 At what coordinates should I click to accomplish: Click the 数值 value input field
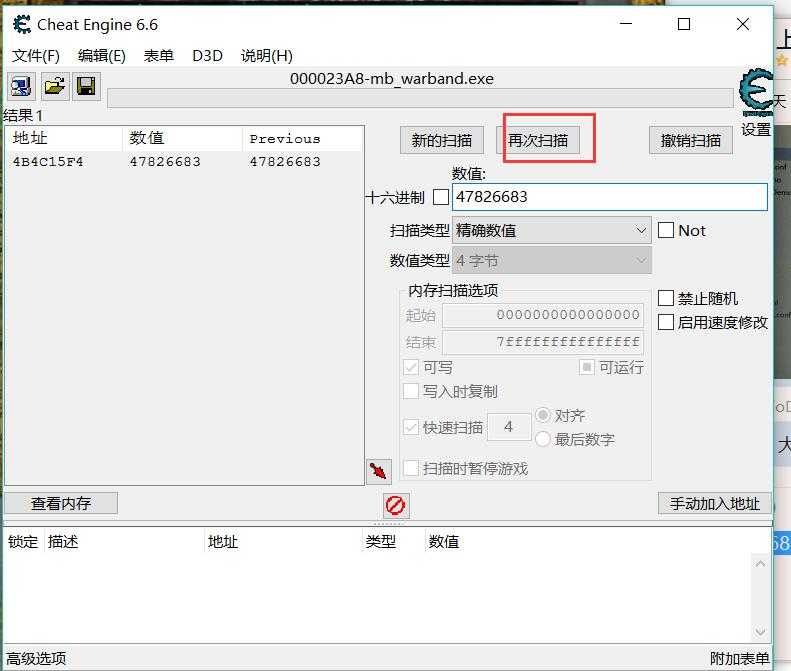tap(609, 197)
